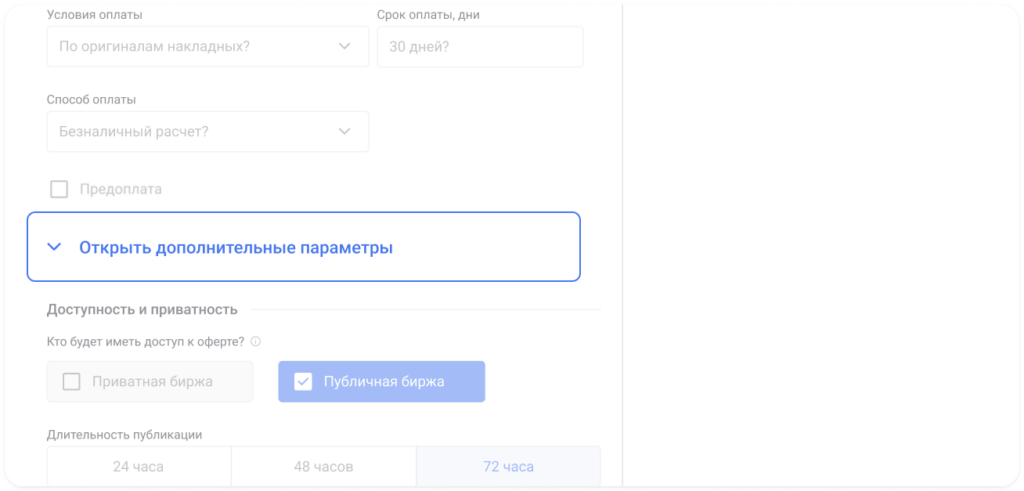1024x491 pixels.
Task: Select the Приватная биржа option
Action: (150, 381)
